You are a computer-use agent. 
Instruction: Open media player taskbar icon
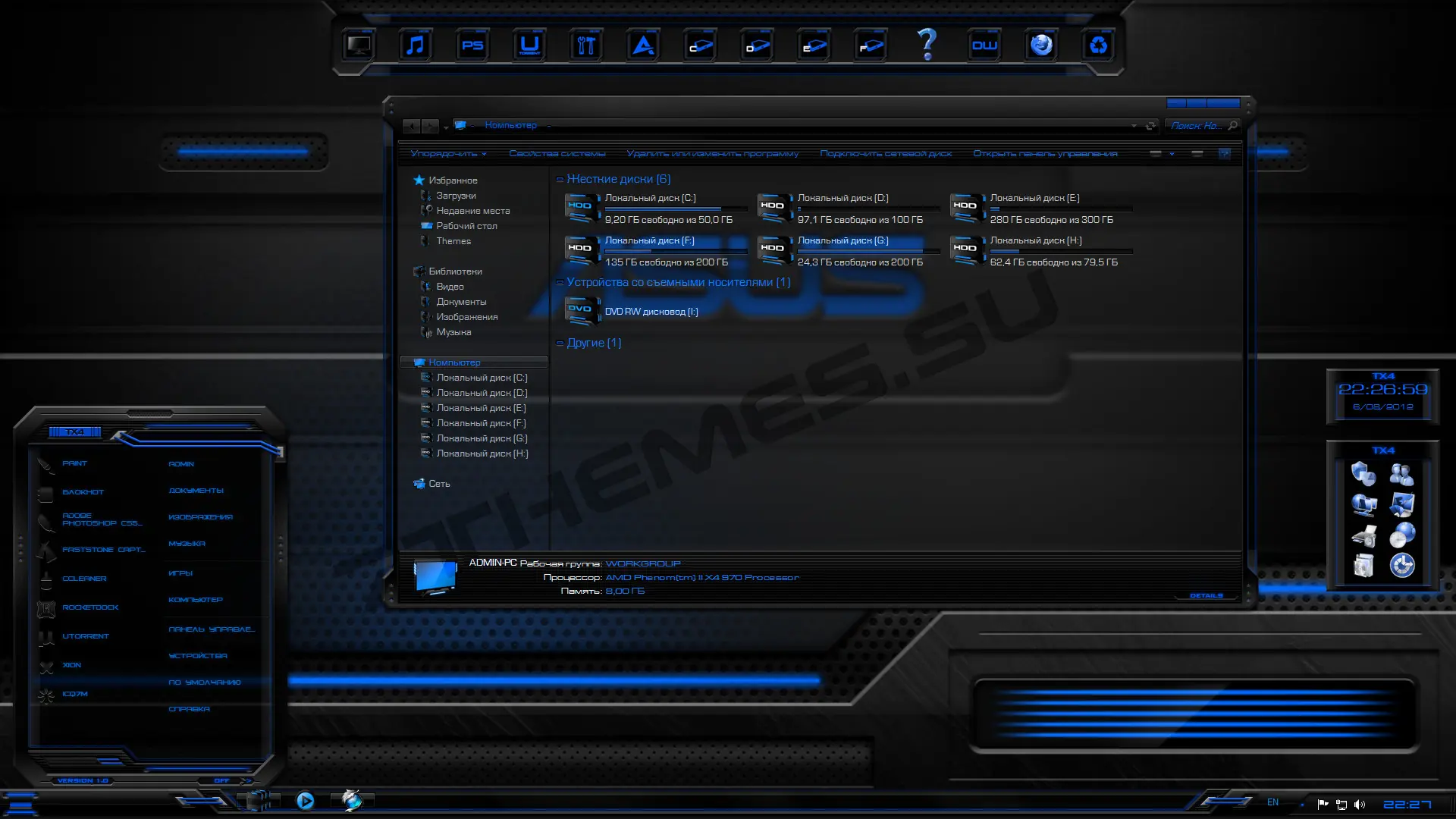pyautogui.click(x=306, y=801)
